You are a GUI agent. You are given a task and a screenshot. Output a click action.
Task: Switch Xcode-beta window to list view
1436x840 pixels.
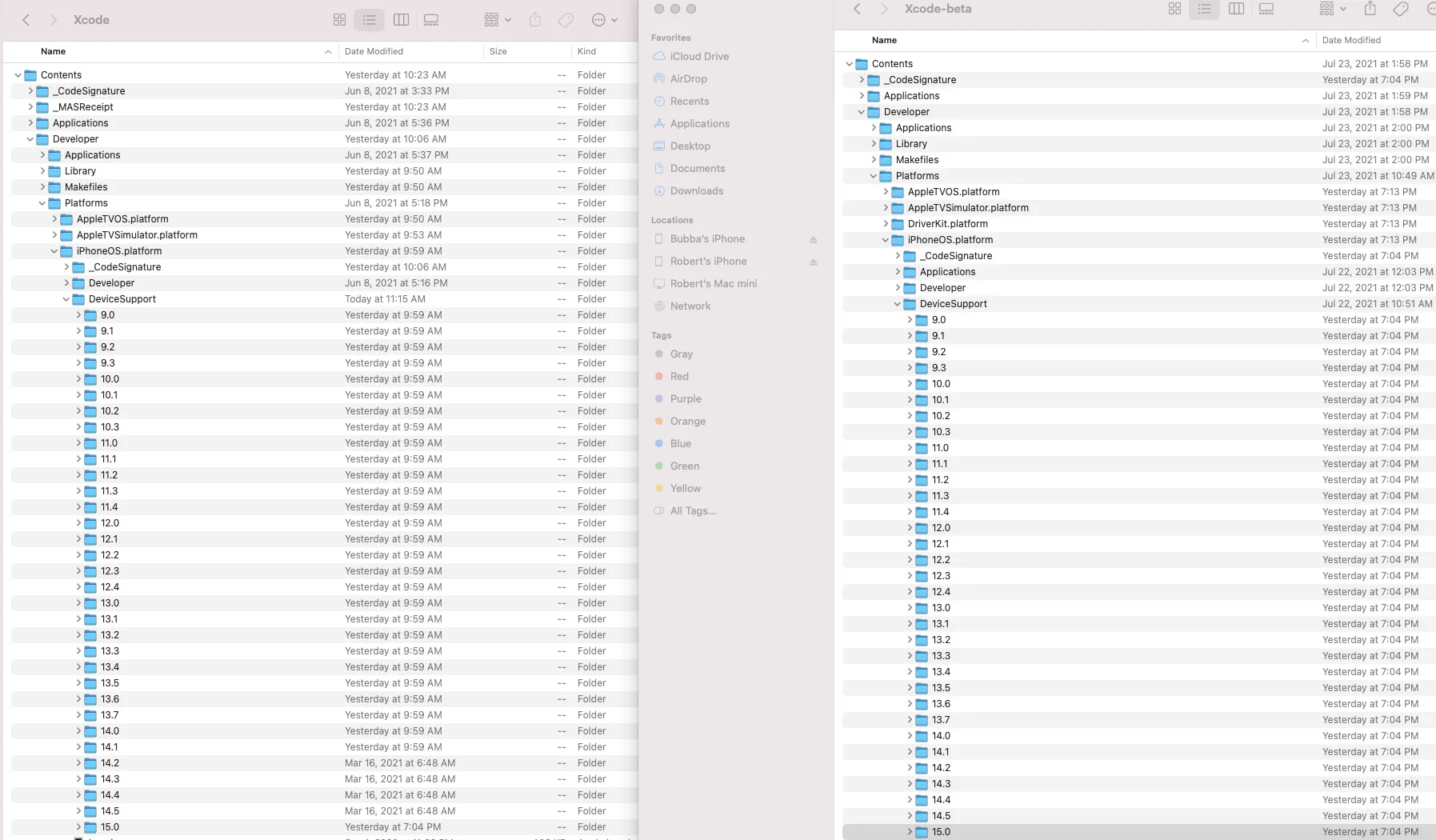(1204, 9)
